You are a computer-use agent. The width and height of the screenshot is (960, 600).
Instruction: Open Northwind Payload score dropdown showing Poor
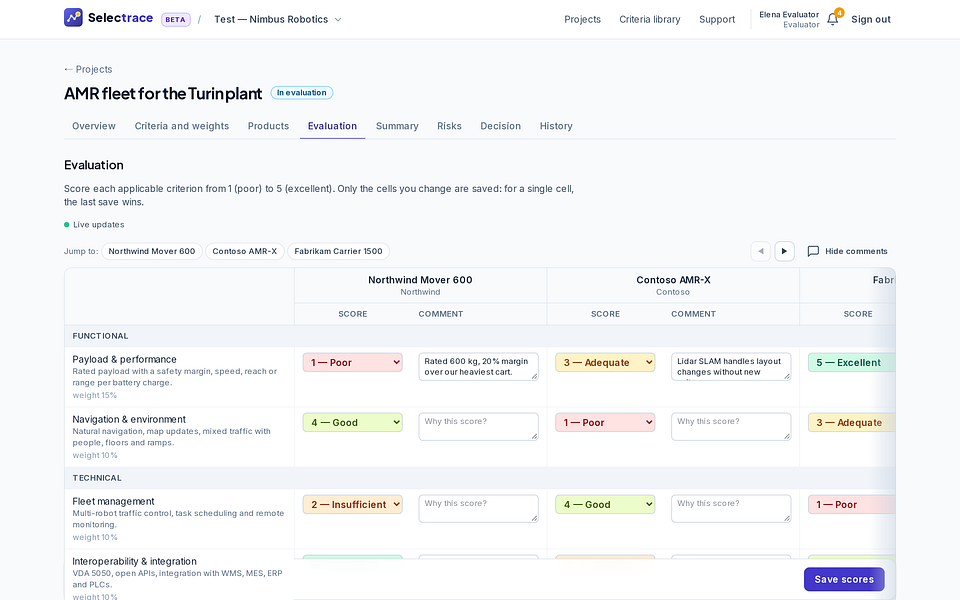(353, 362)
